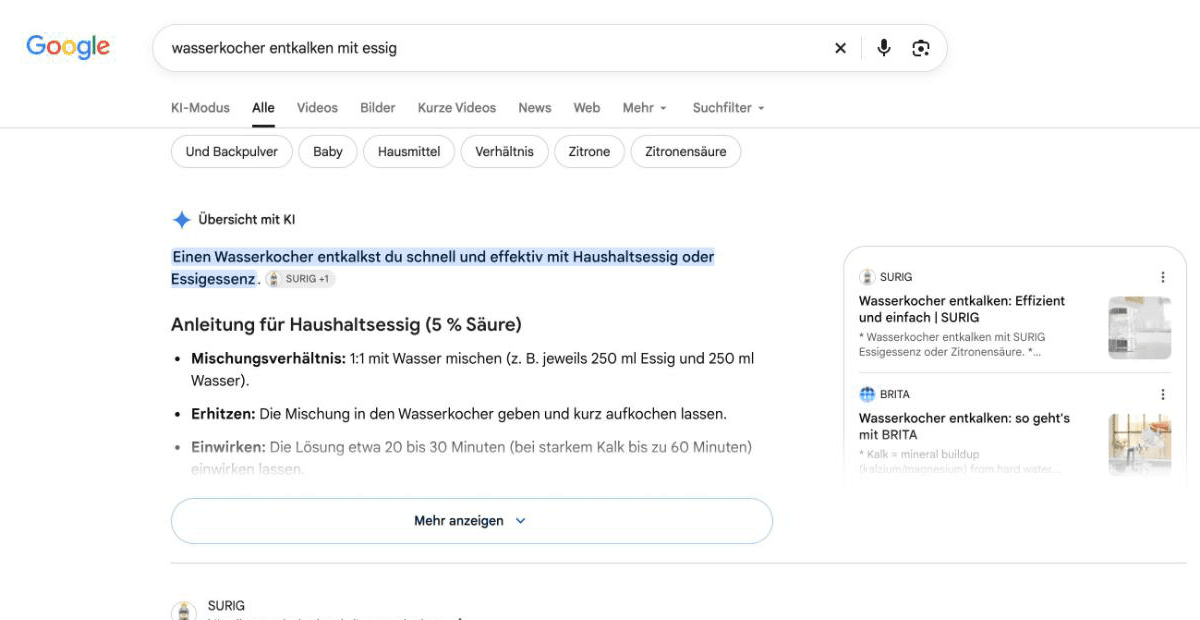This screenshot has height=620, width=1200.
Task: Open SURIG card three-dot options menu
Action: (x=1162, y=277)
